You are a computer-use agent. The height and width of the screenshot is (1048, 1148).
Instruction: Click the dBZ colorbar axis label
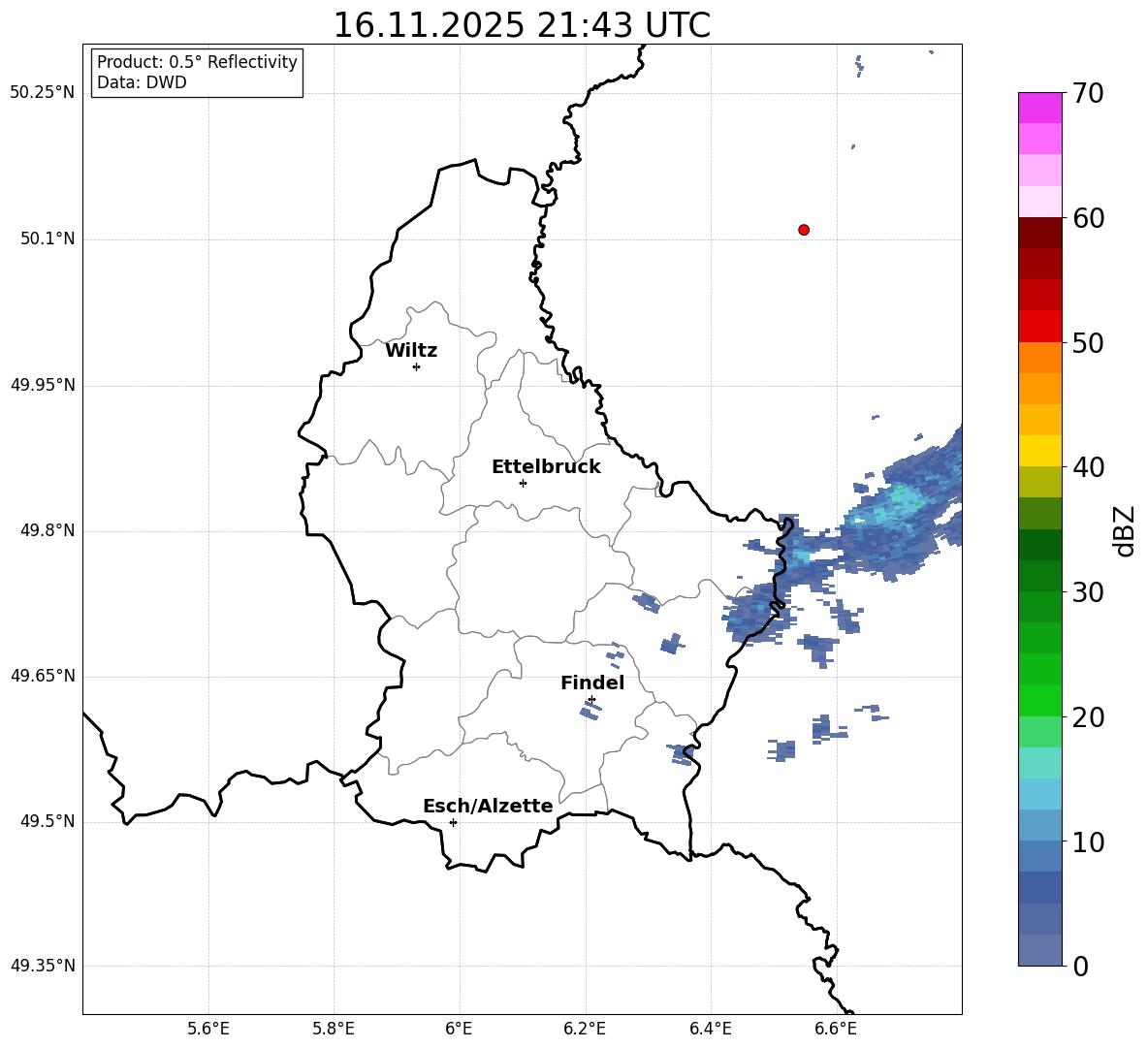pos(1126,530)
